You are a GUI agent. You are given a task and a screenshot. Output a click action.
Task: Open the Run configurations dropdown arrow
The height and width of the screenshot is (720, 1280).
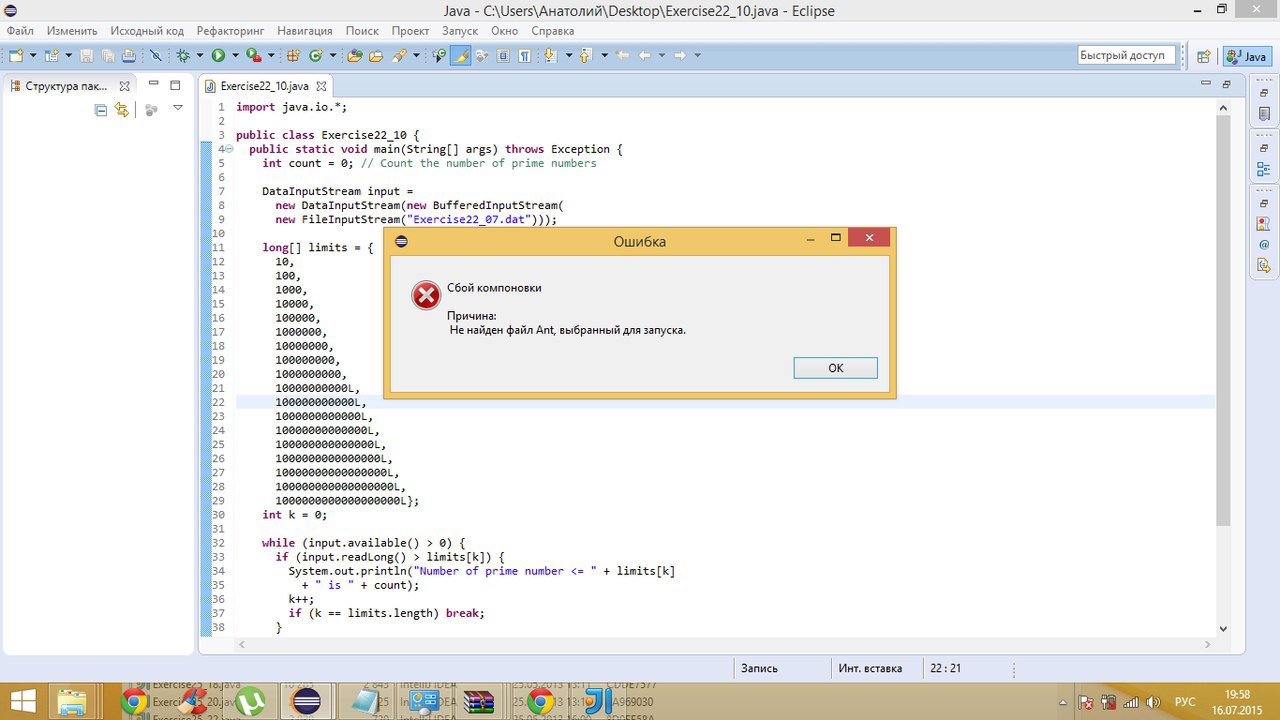tap(235, 56)
